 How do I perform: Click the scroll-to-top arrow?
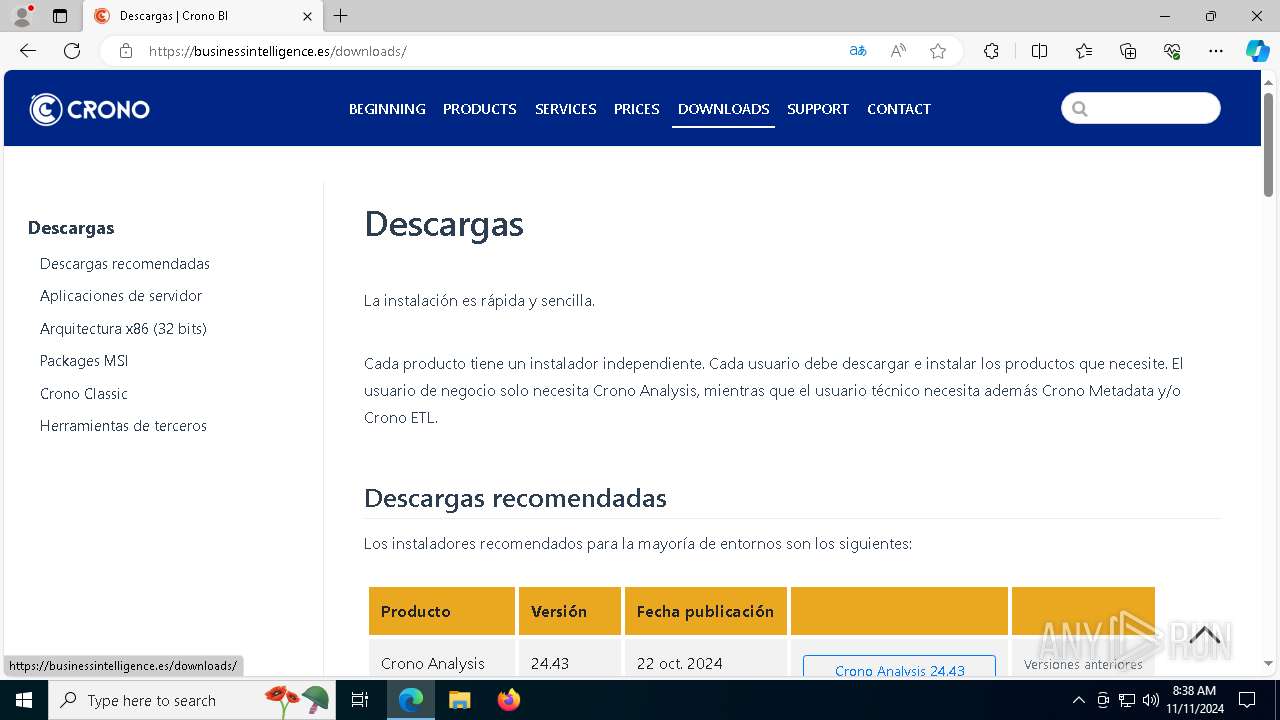[x=1205, y=634]
